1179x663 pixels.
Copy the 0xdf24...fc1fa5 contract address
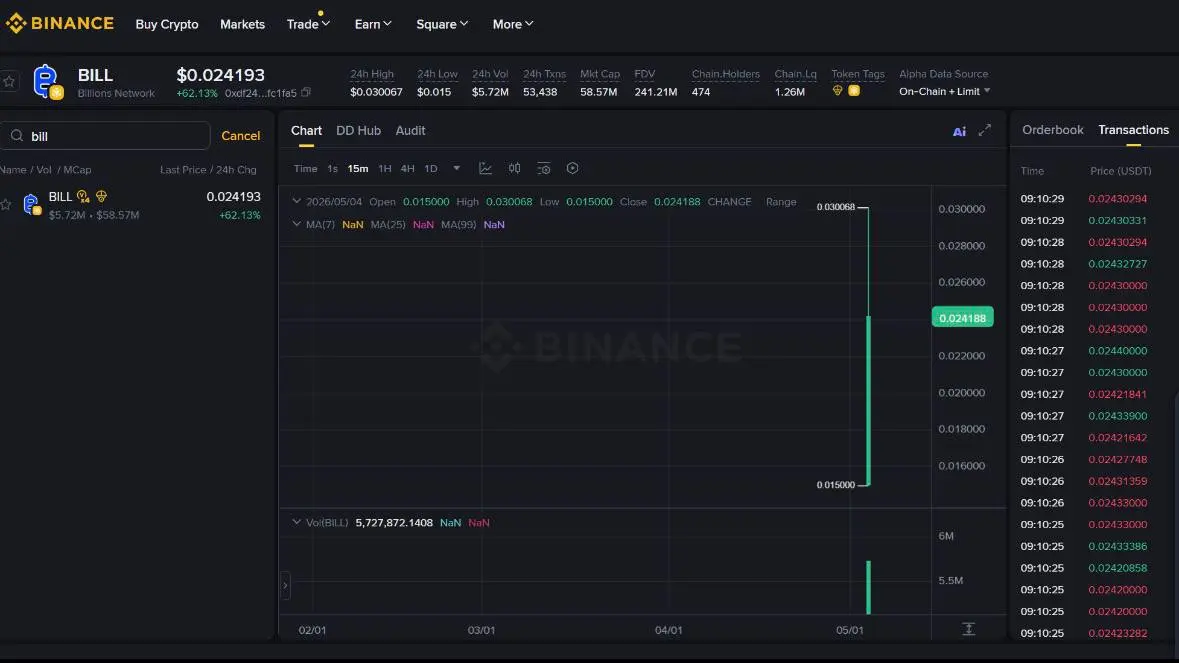coord(306,93)
